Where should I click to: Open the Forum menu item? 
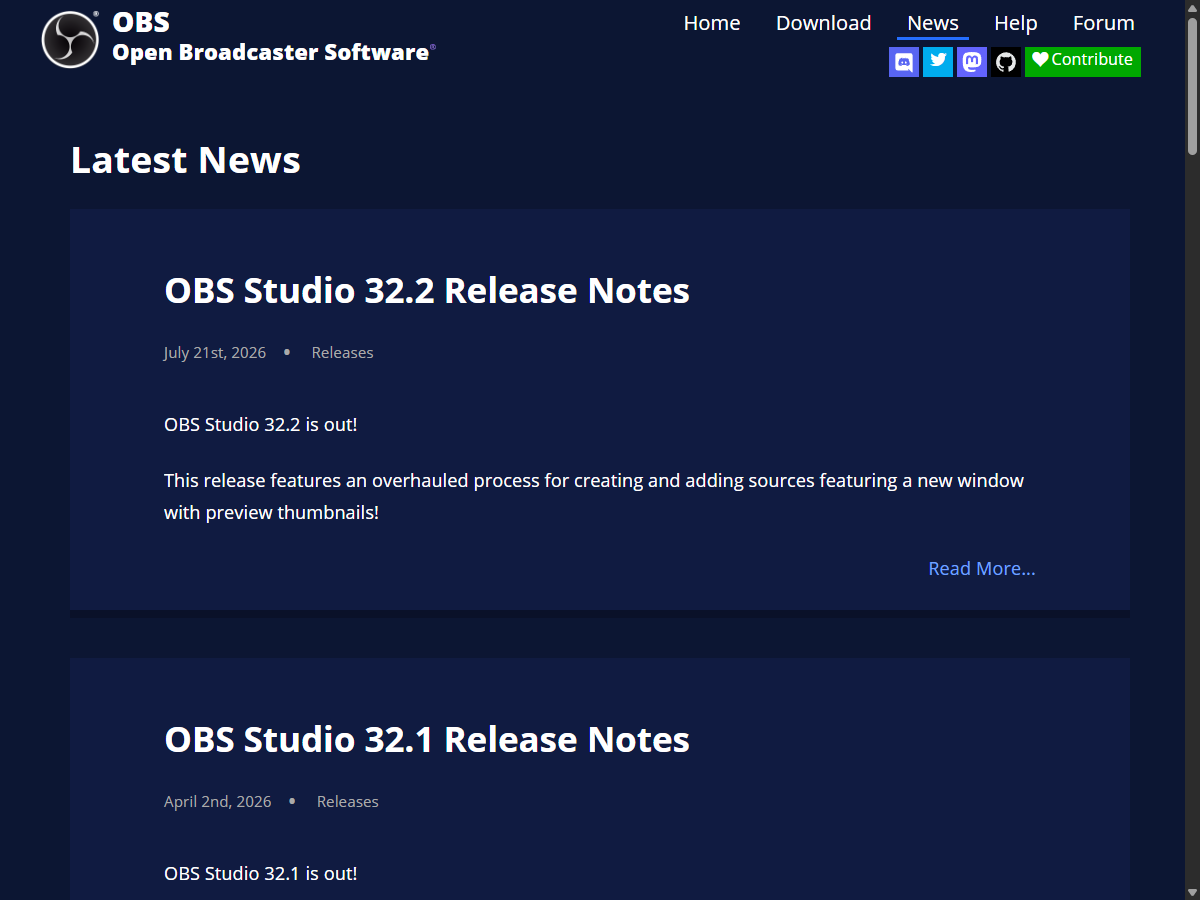point(1104,23)
